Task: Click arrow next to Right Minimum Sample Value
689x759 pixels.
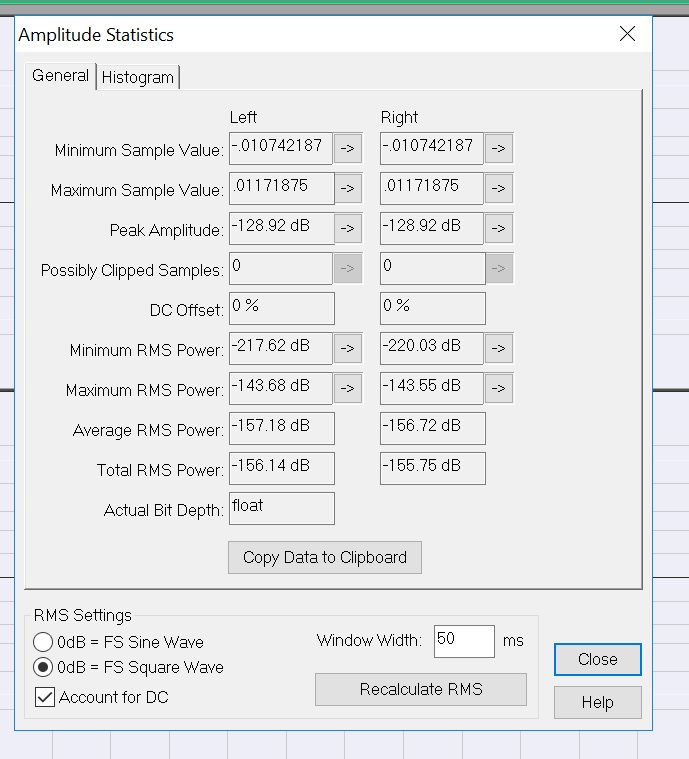Action: [x=498, y=149]
